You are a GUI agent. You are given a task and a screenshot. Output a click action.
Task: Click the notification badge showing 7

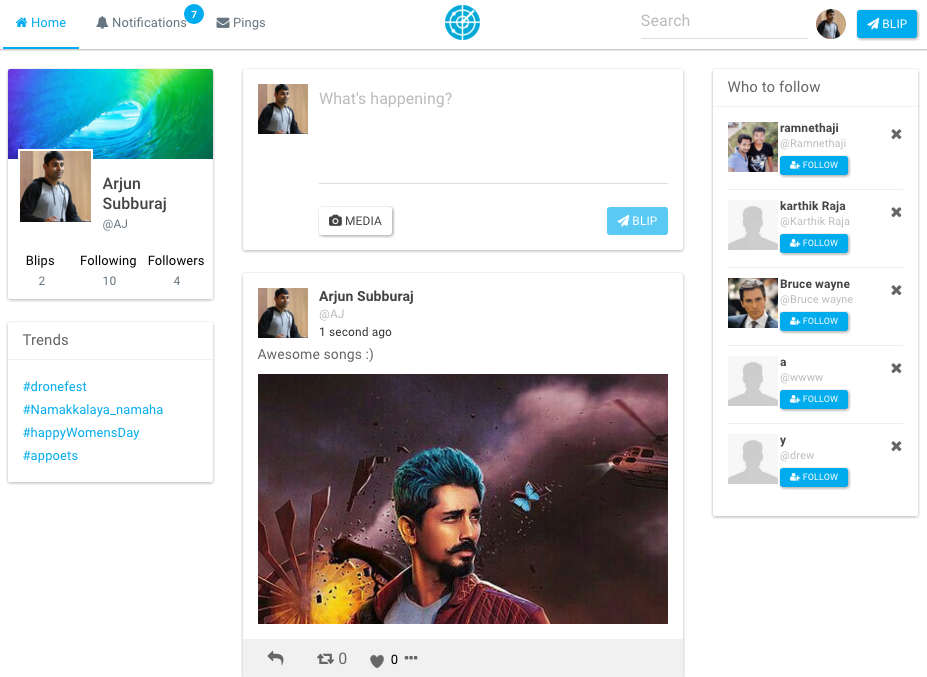point(194,14)
